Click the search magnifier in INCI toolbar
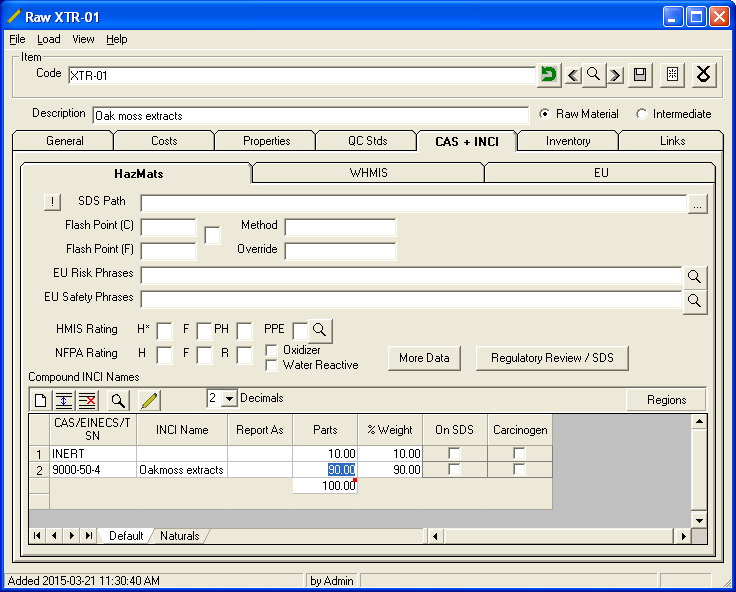736x592 pixels. click(x=118, y=400)
